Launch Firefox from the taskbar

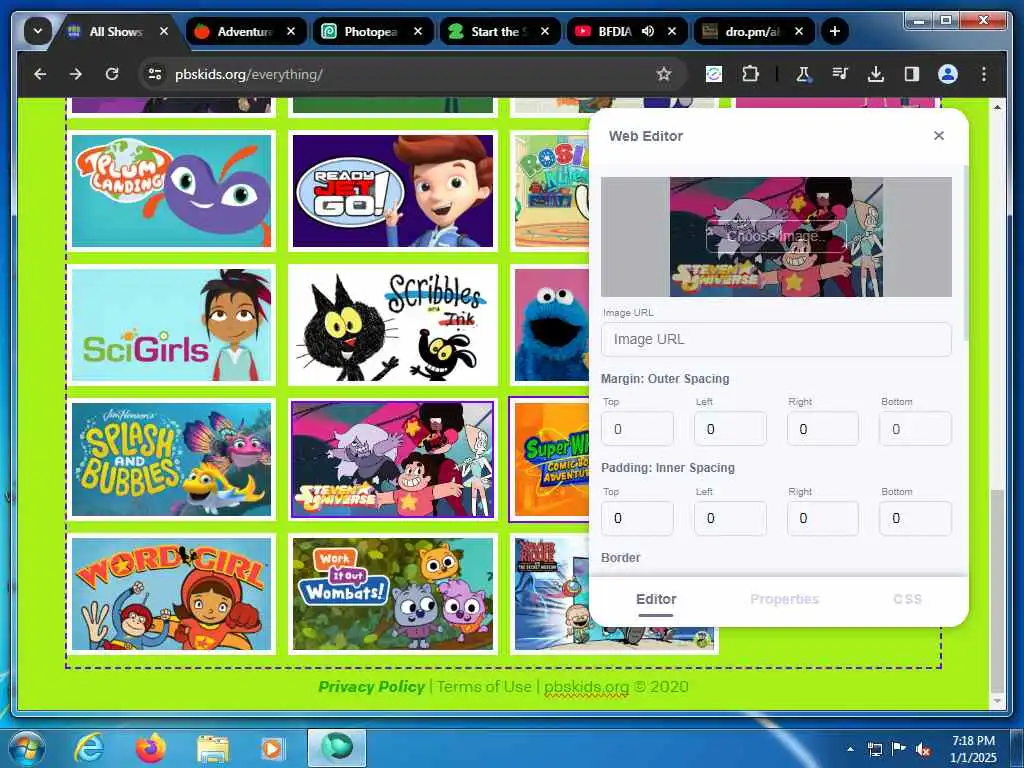point(151,748)
